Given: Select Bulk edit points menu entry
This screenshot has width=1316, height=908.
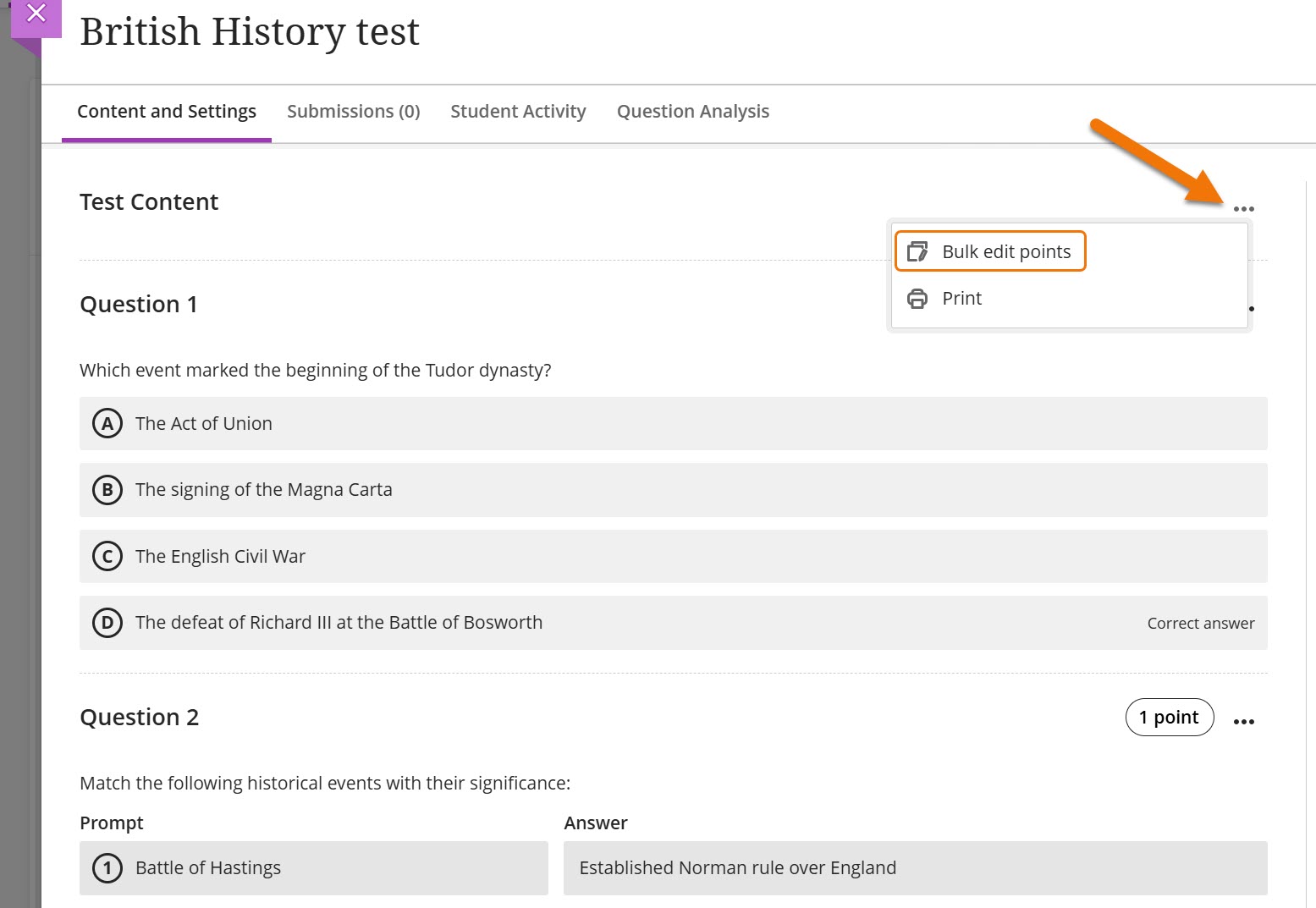Looking at the screenshot, I should tap(1005, 251).
